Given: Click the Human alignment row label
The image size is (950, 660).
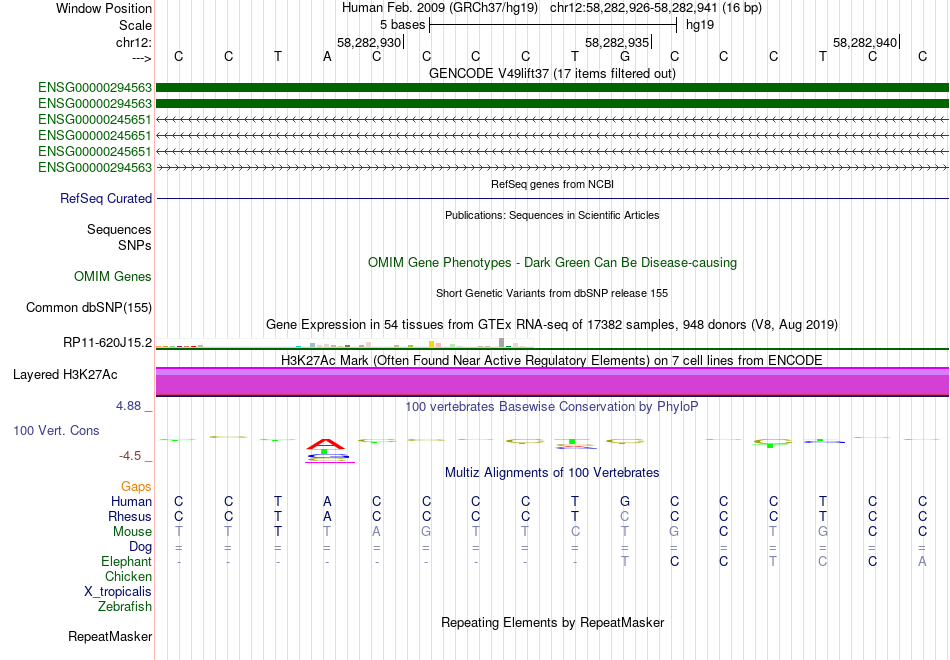Looking at the screenshot, I should (131, 501).
